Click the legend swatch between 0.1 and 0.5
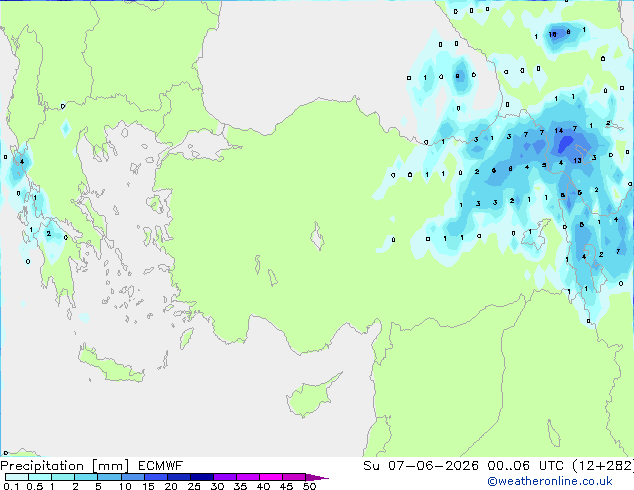 (17, 477)
